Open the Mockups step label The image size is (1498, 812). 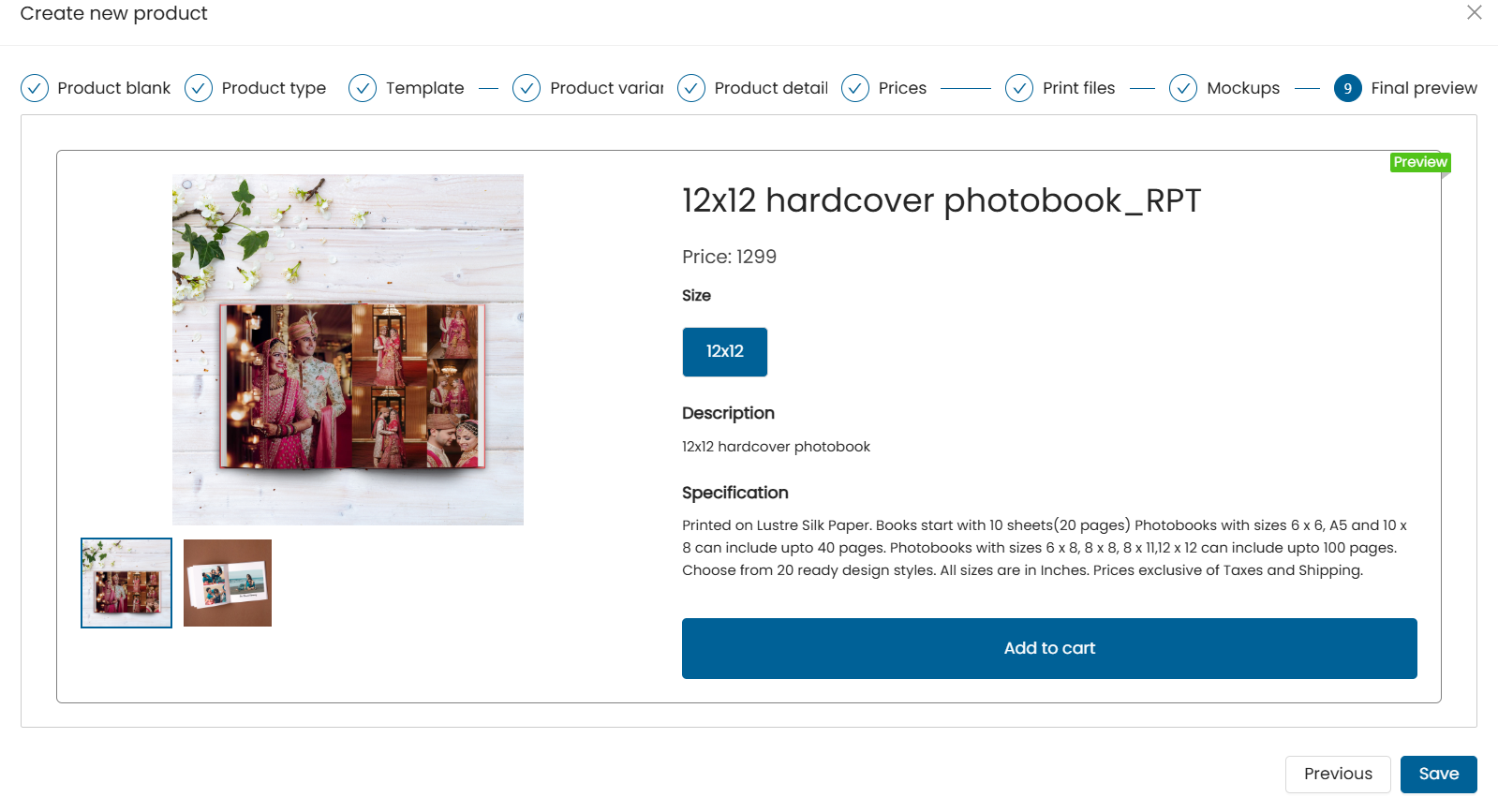tap(1243, 88)
